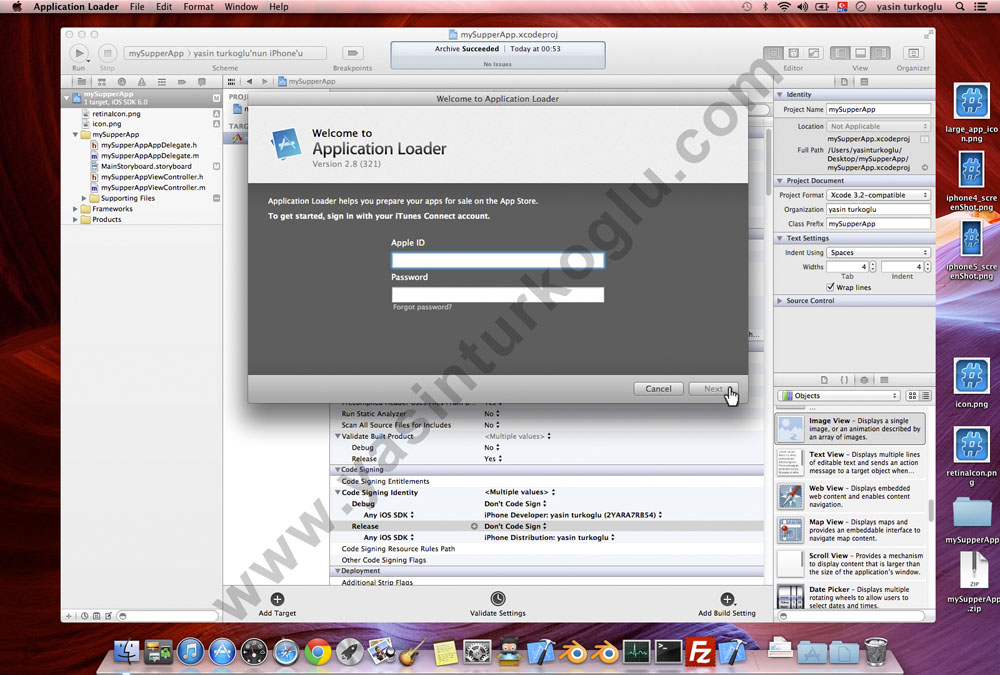Click the Forgot password? link
This screenshot has height=675, width=1000.
(422, 307)
